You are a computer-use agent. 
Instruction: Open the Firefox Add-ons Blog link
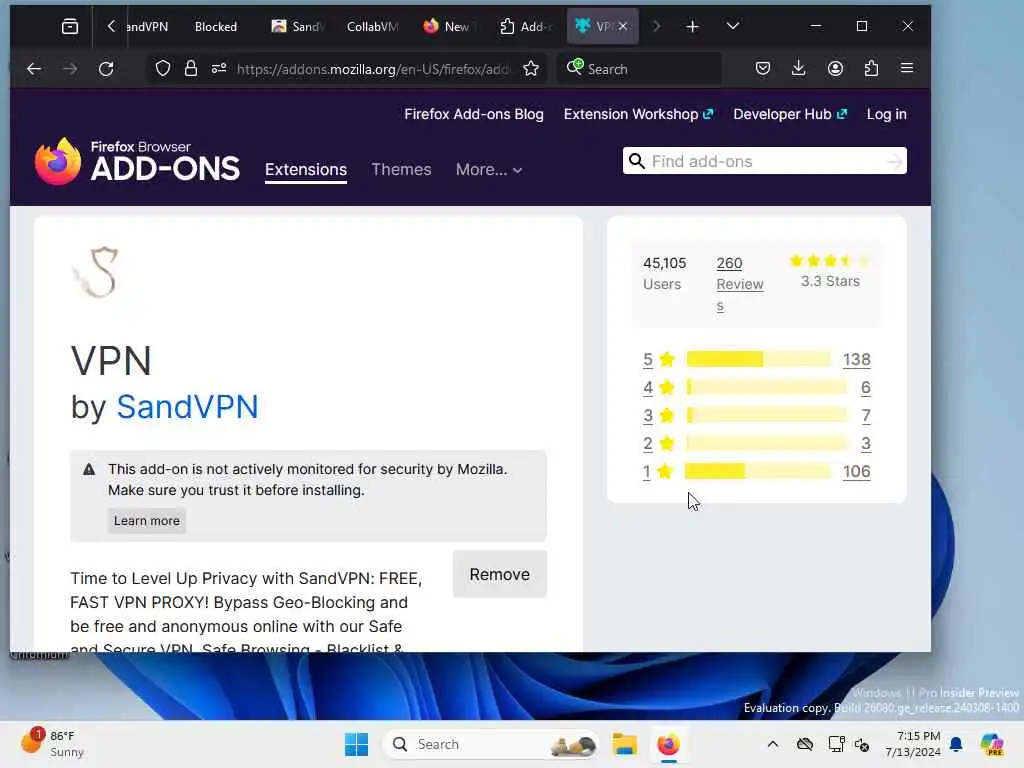(x=473, y=114)
